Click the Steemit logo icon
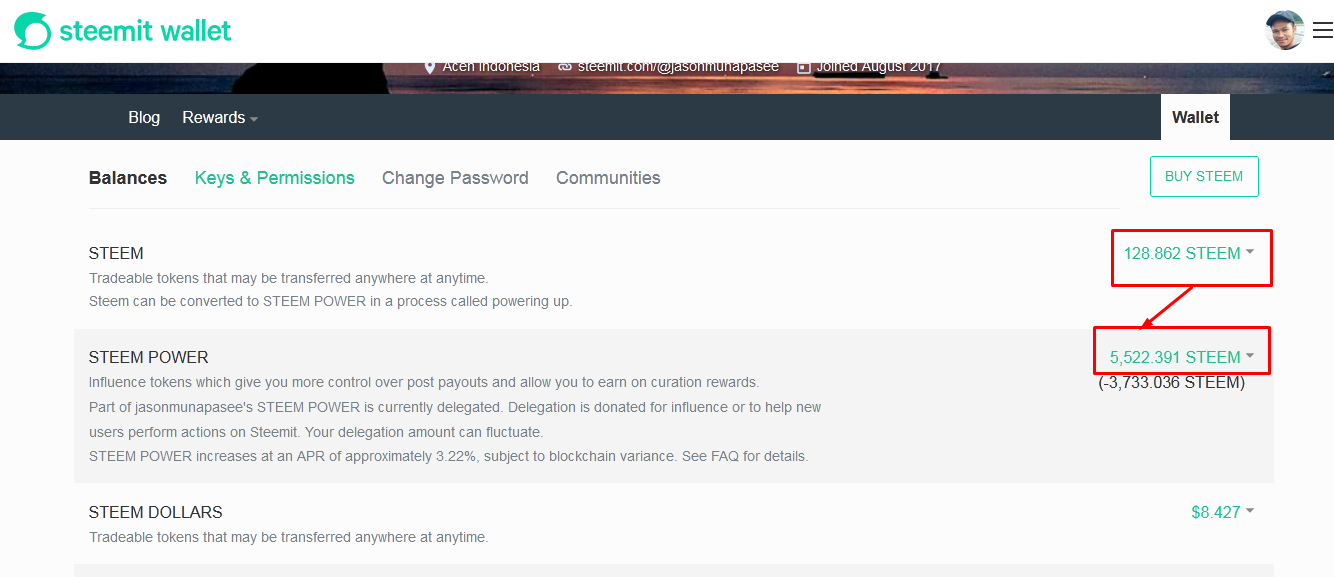Viewport: 1334px width, 577px height. click(x=32, y=31)
